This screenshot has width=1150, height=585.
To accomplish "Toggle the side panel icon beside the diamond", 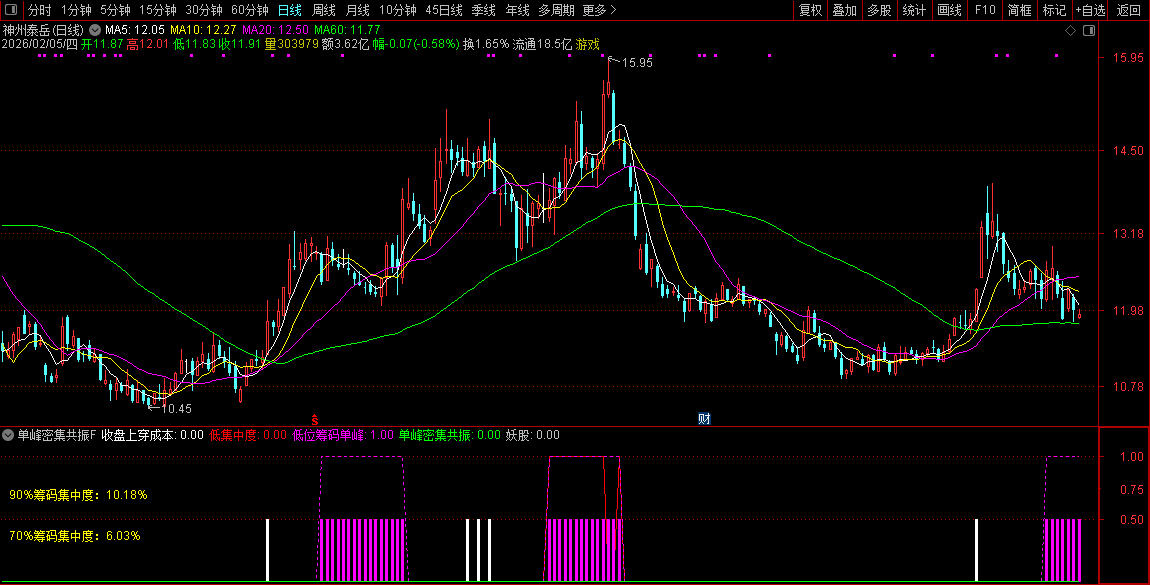I will [1088, 31].
